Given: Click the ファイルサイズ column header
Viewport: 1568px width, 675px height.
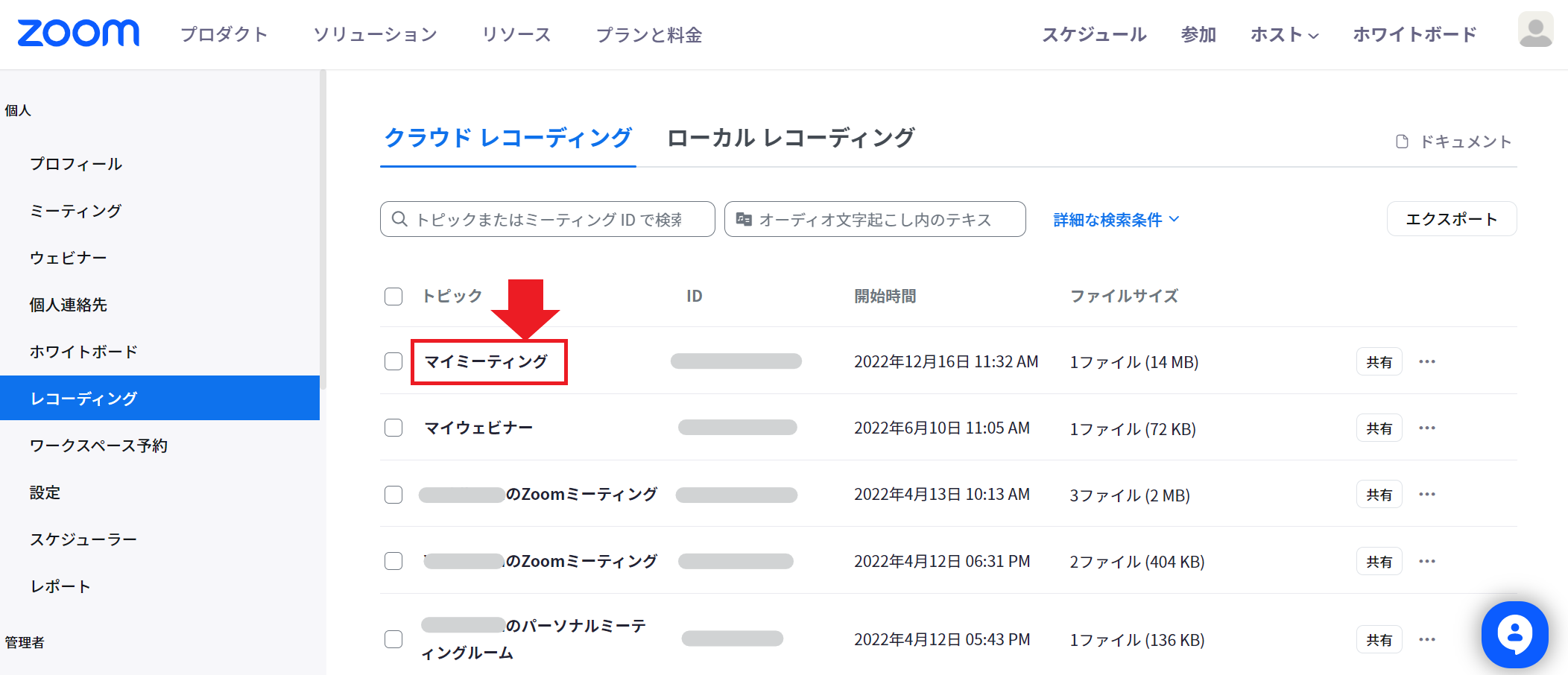Looking at the screenshot, I should pos(1124,296).
